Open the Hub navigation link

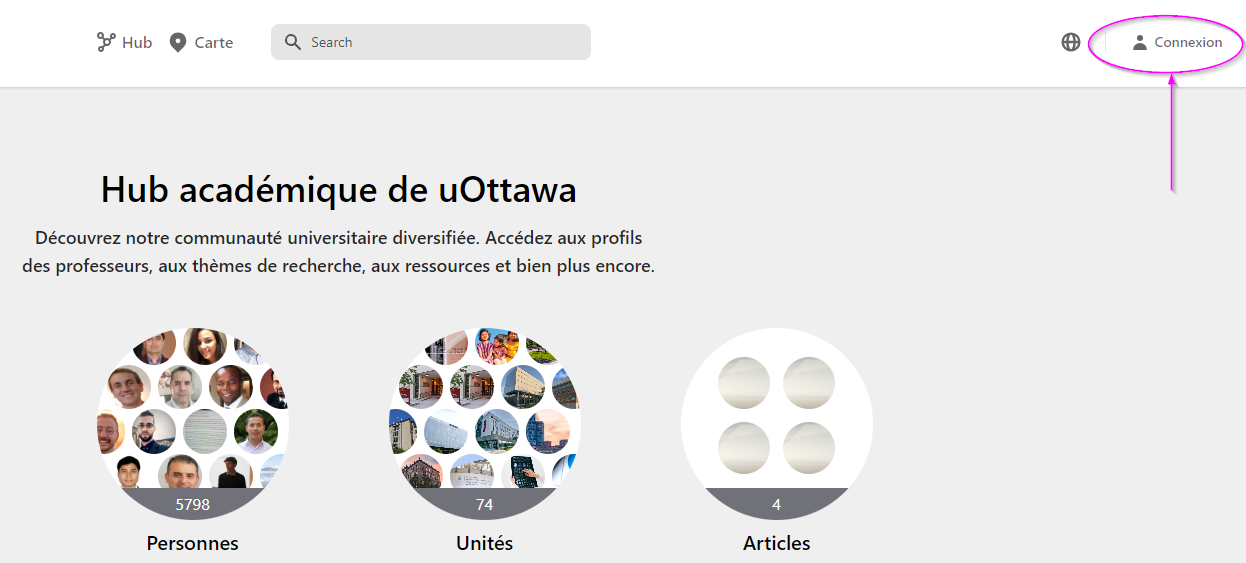137,42
